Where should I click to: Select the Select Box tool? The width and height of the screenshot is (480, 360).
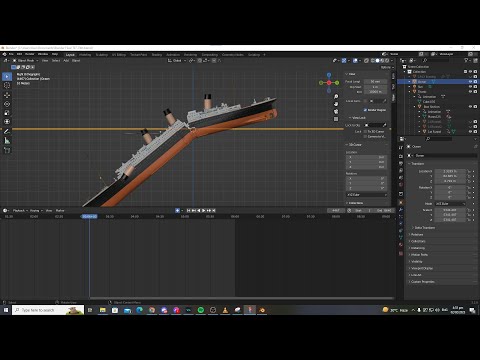click(7, 76)
